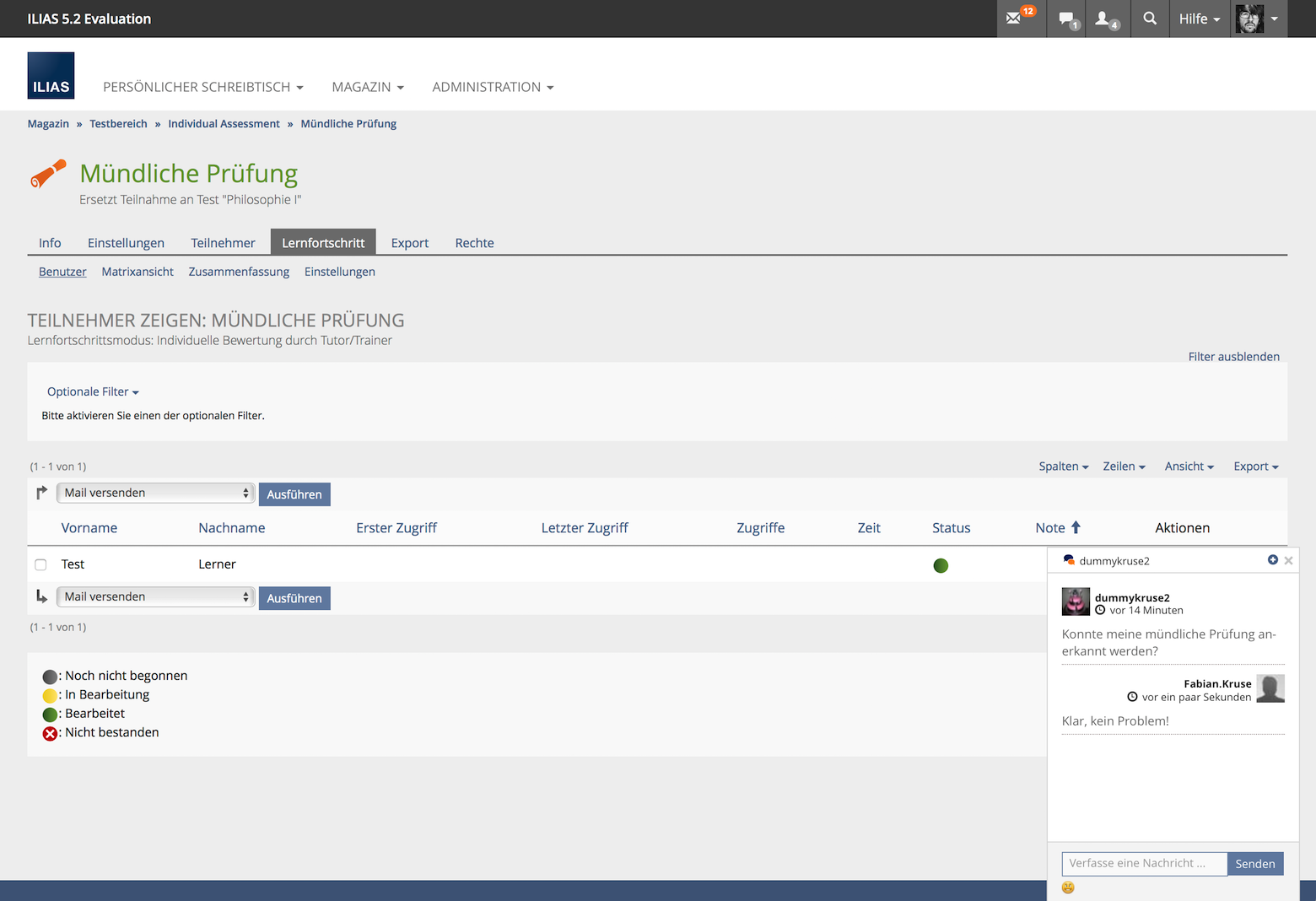
Task: Tick the checkbox for Test Lerner
Action: pyautogui.click(x=40, y=564)
